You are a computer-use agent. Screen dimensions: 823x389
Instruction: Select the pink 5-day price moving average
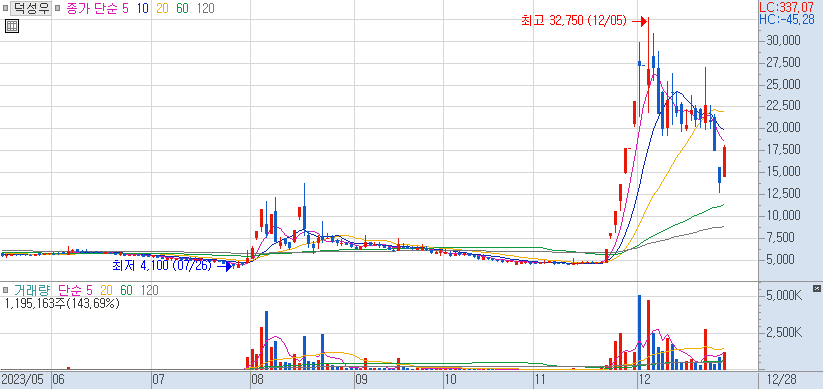click(x=125, y=9)
